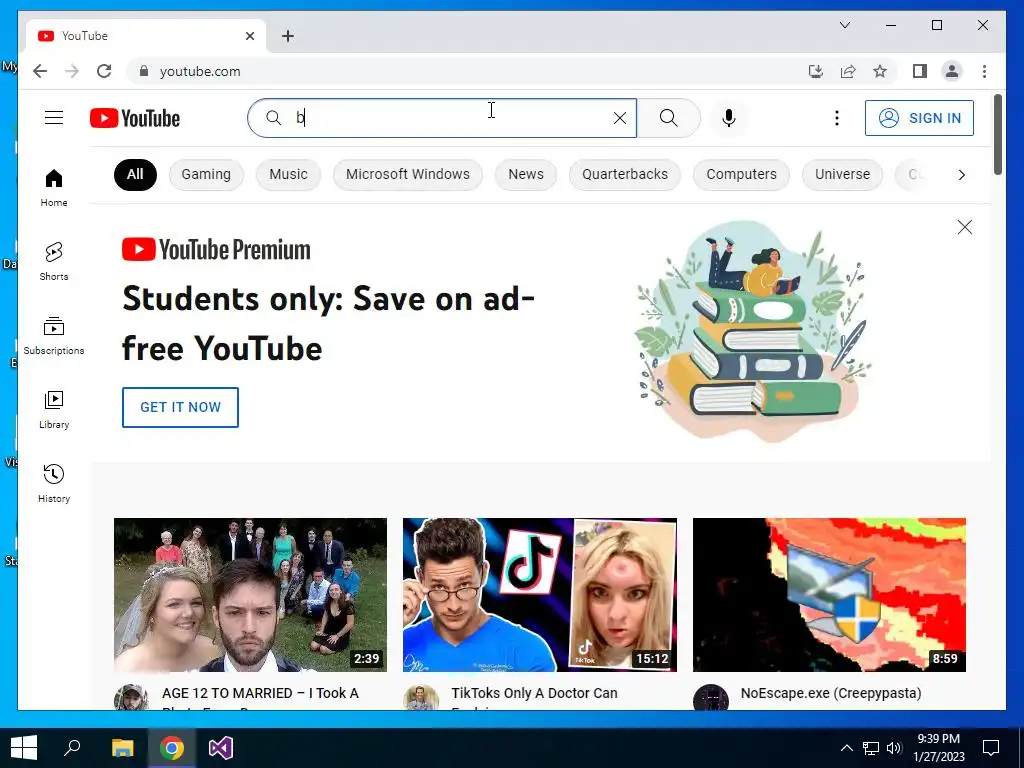Screen dimensions: 1024x768
Task: Dismiss the YouTube Premium banner
Action: click(965, 227)
